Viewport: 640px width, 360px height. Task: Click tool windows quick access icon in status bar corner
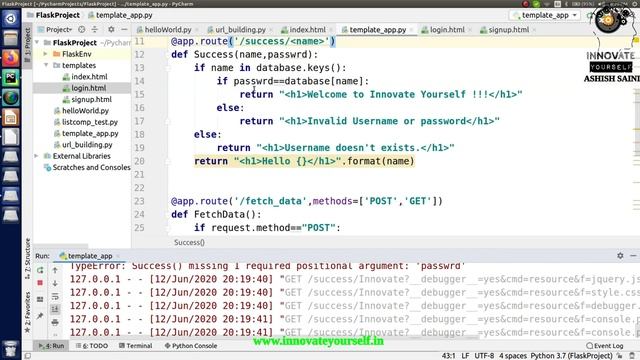[x=27, y=356]
